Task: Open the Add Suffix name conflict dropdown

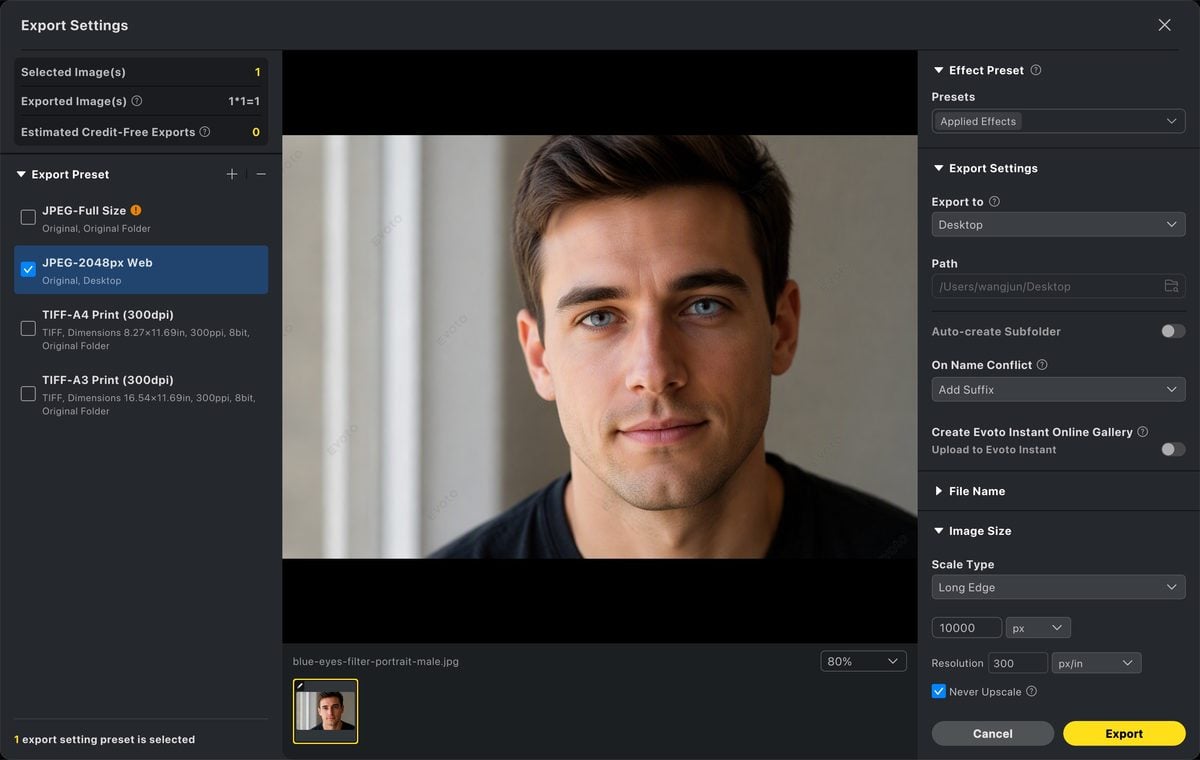Action: (1058, 389)
